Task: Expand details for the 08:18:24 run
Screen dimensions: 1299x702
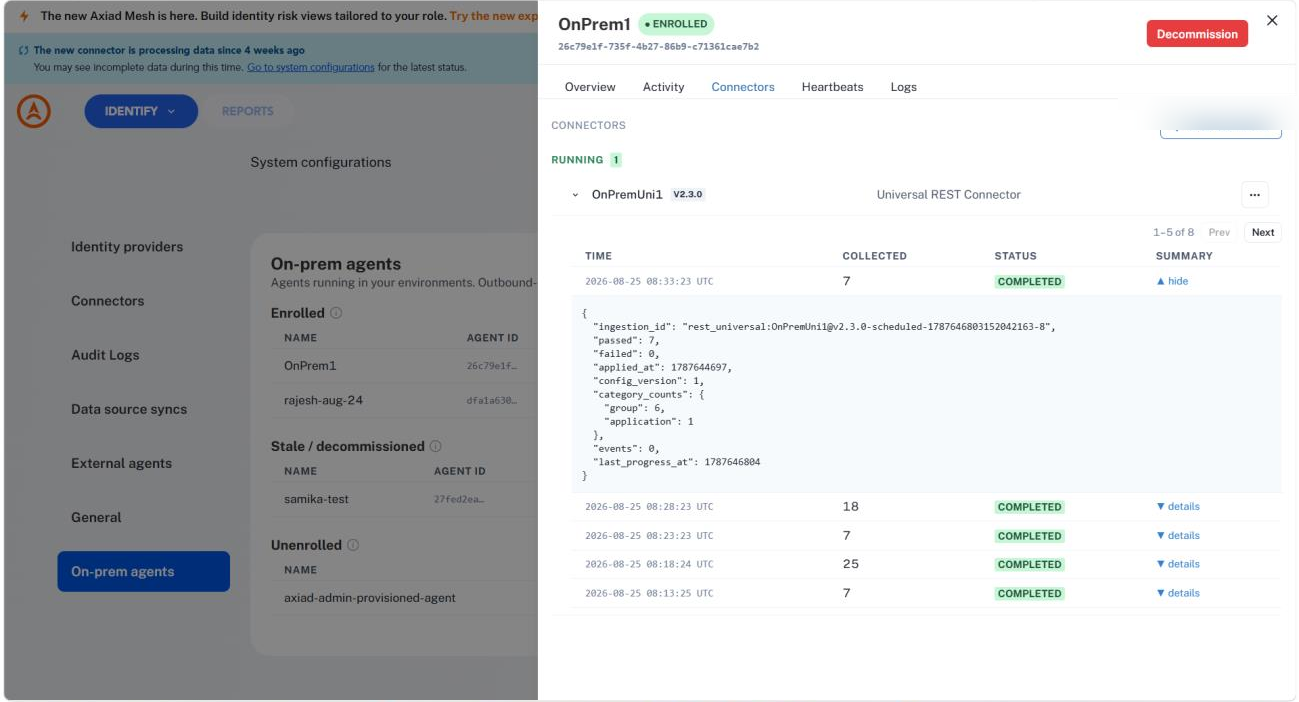Action: pyautogui.click(x=1178, y=564)
